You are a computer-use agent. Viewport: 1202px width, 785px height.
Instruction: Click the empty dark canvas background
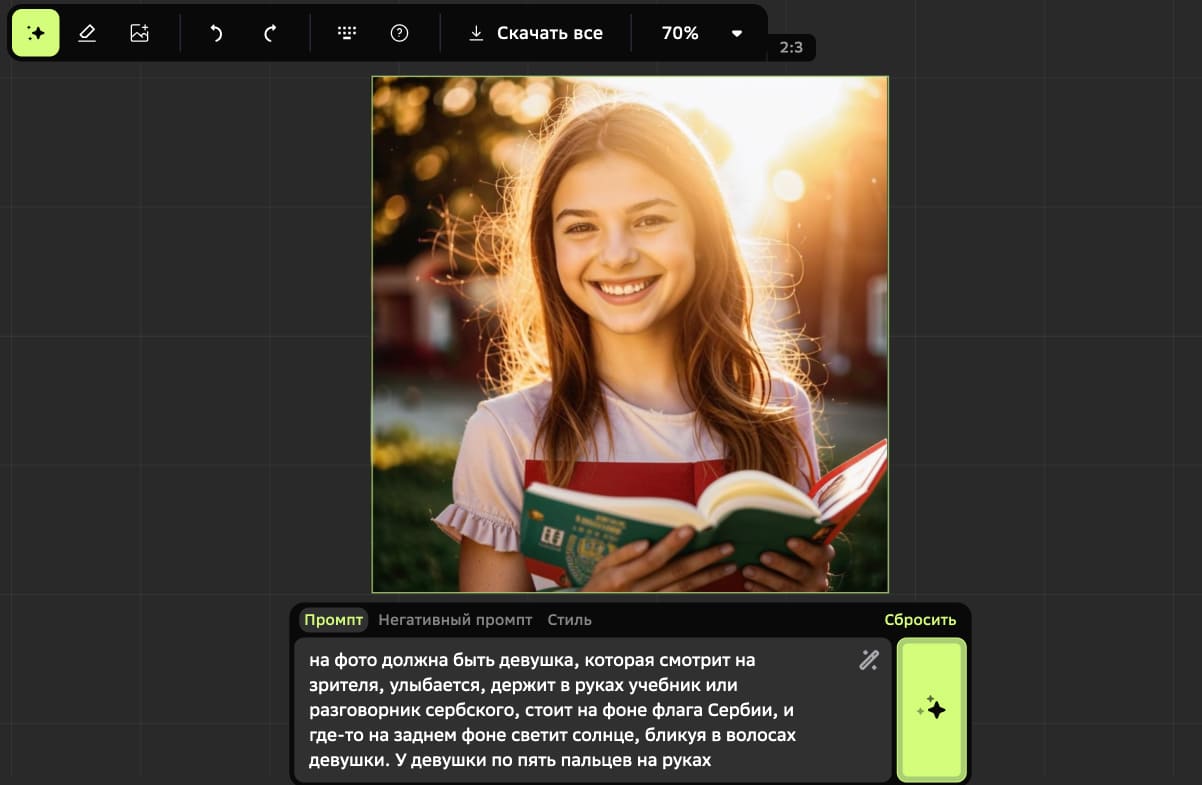(1050, 350)
